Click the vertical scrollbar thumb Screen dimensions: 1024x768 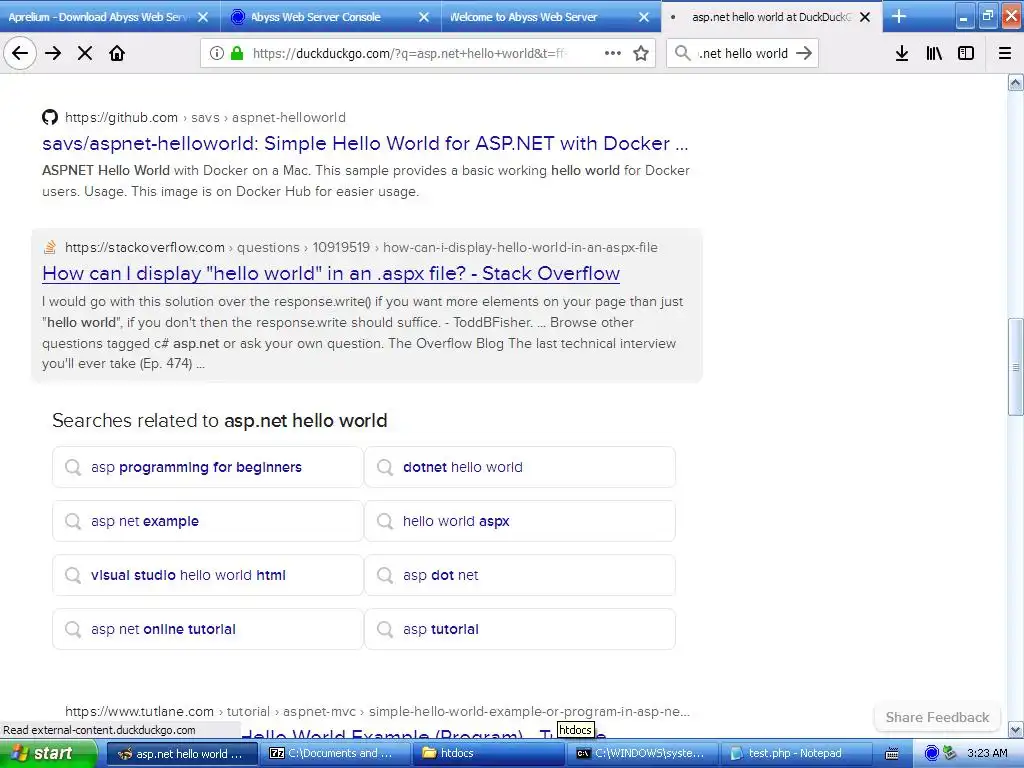(1016, 366)
